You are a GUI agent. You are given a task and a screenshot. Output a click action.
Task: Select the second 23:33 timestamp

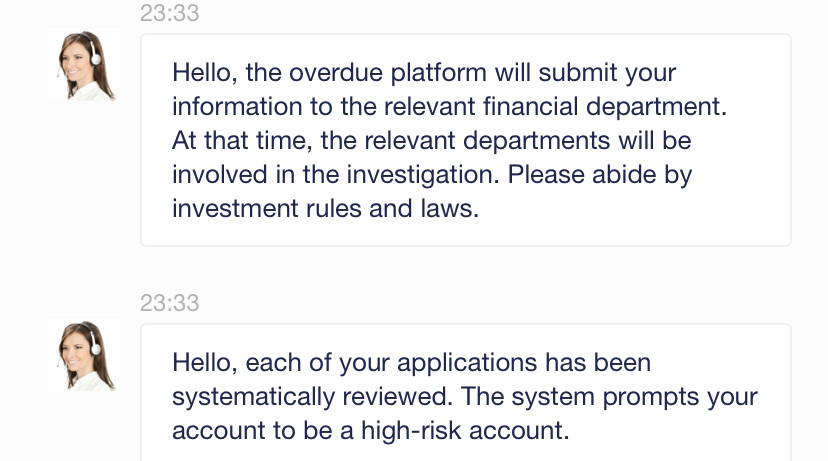[x=170, y=303]
